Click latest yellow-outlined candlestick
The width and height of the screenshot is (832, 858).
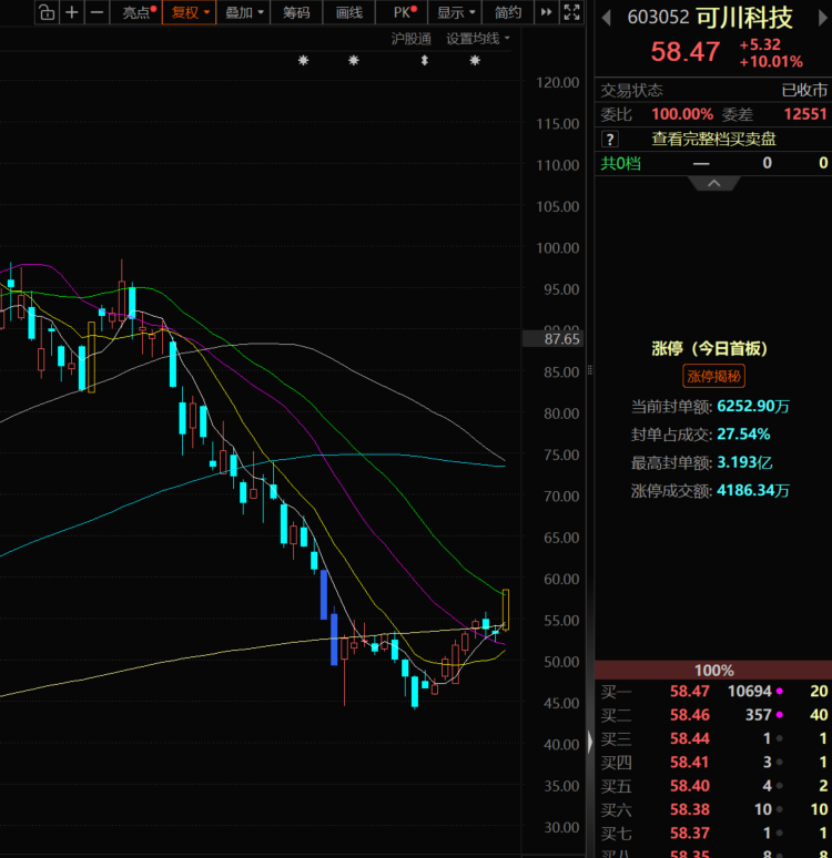pyautogui.click(x=505, y=610)
